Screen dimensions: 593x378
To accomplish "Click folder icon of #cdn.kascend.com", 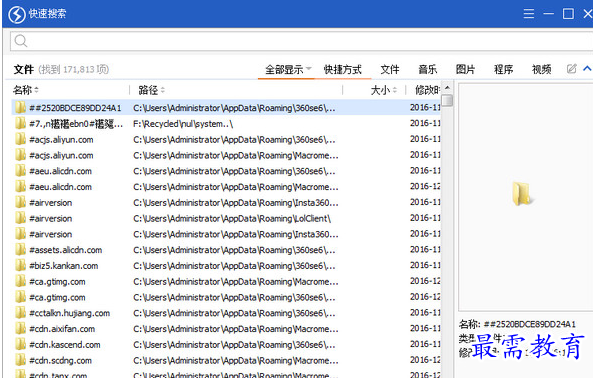I will click(20, 345).
